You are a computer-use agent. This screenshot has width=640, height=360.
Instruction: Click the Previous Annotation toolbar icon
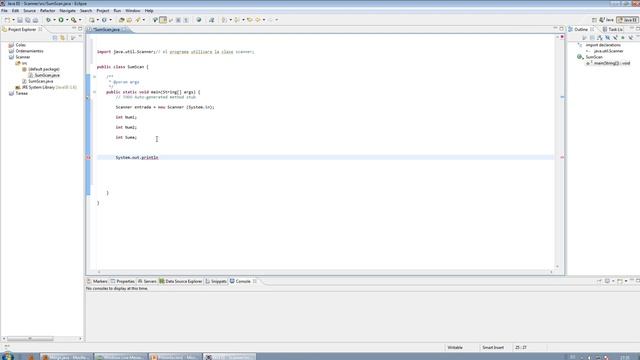[x=237, y=20]
